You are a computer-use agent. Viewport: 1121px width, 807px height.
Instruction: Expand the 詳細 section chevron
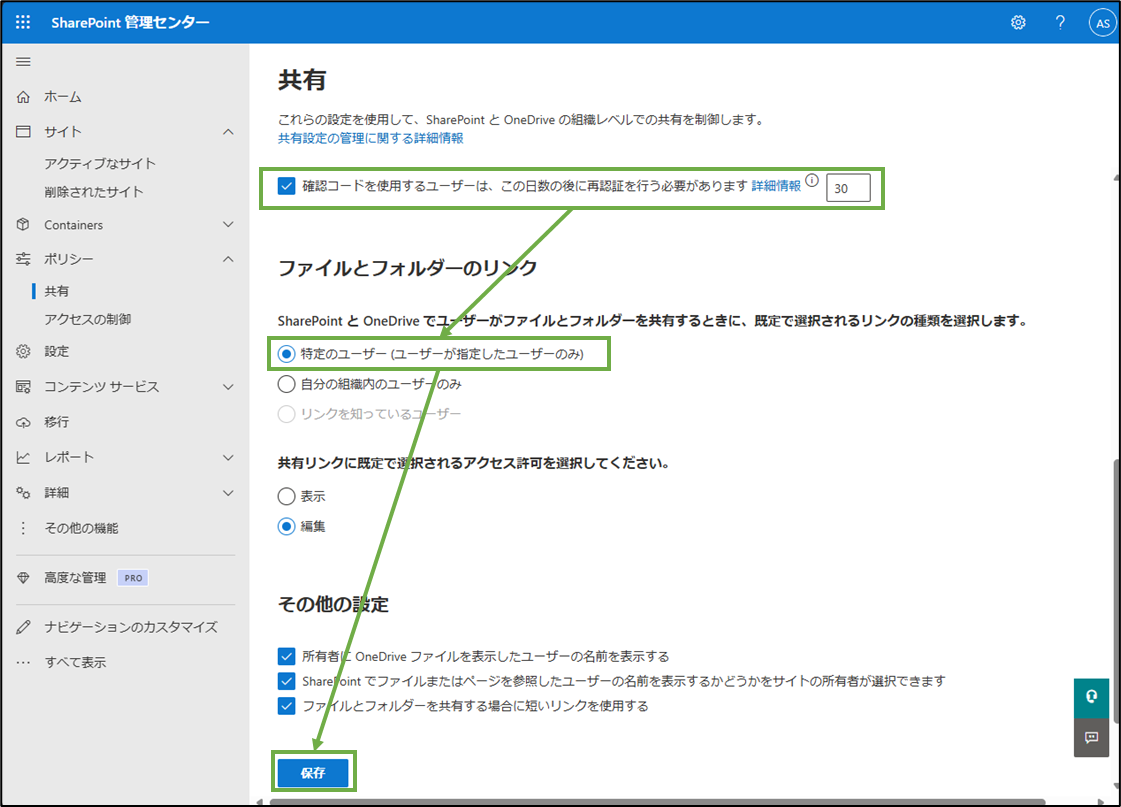[x=228, y=492]
